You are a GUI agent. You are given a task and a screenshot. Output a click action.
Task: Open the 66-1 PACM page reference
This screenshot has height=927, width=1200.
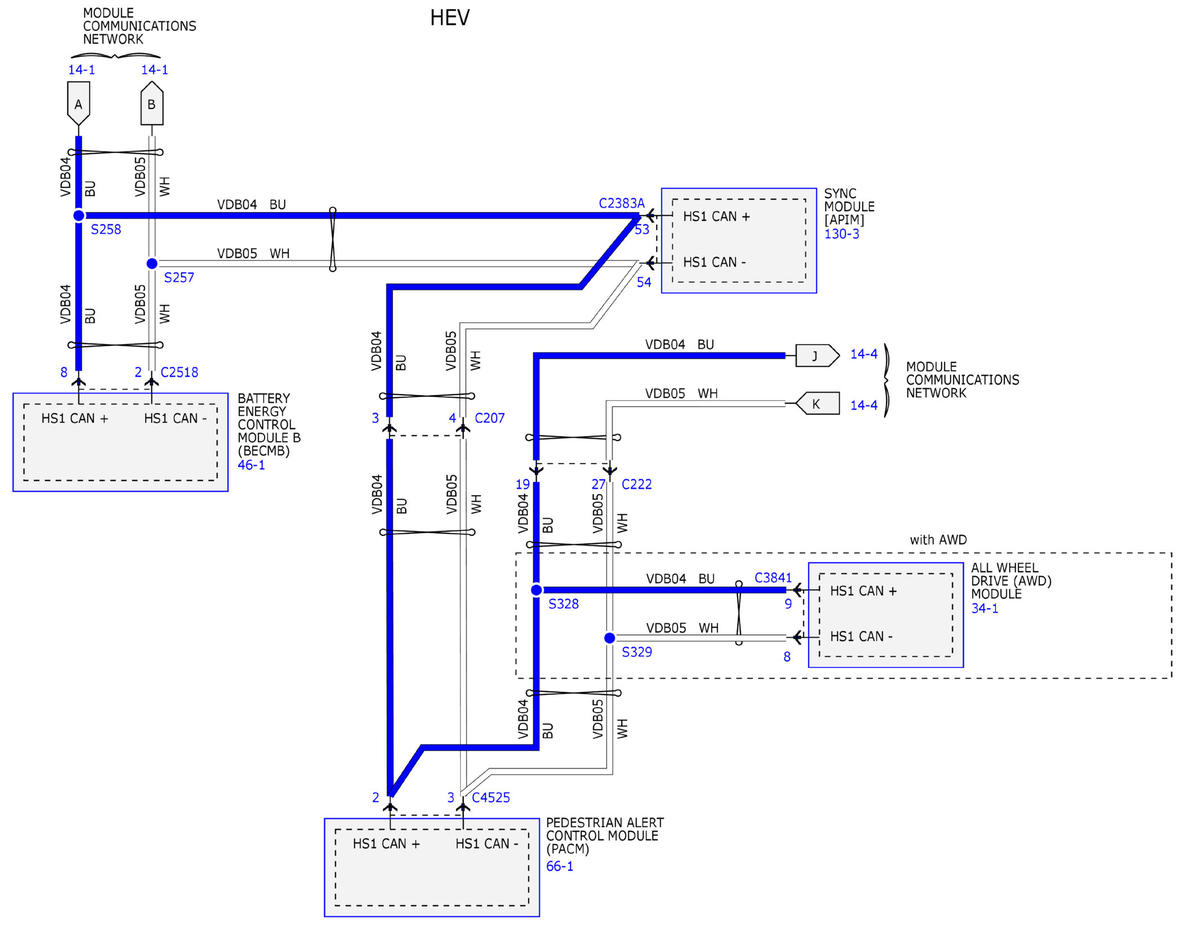(x=560, y=866)
